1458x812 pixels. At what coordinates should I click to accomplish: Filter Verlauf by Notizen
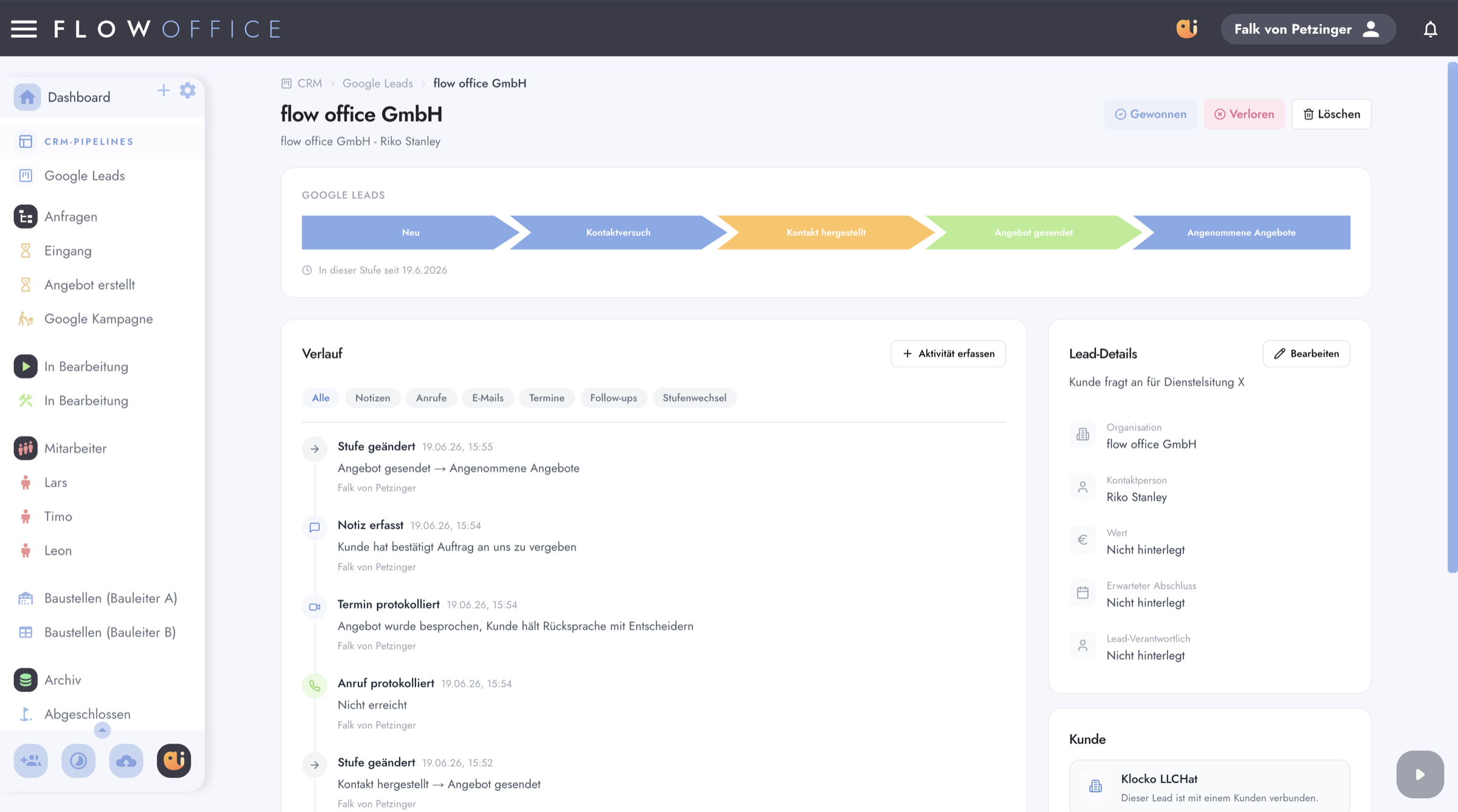(372, 398)
